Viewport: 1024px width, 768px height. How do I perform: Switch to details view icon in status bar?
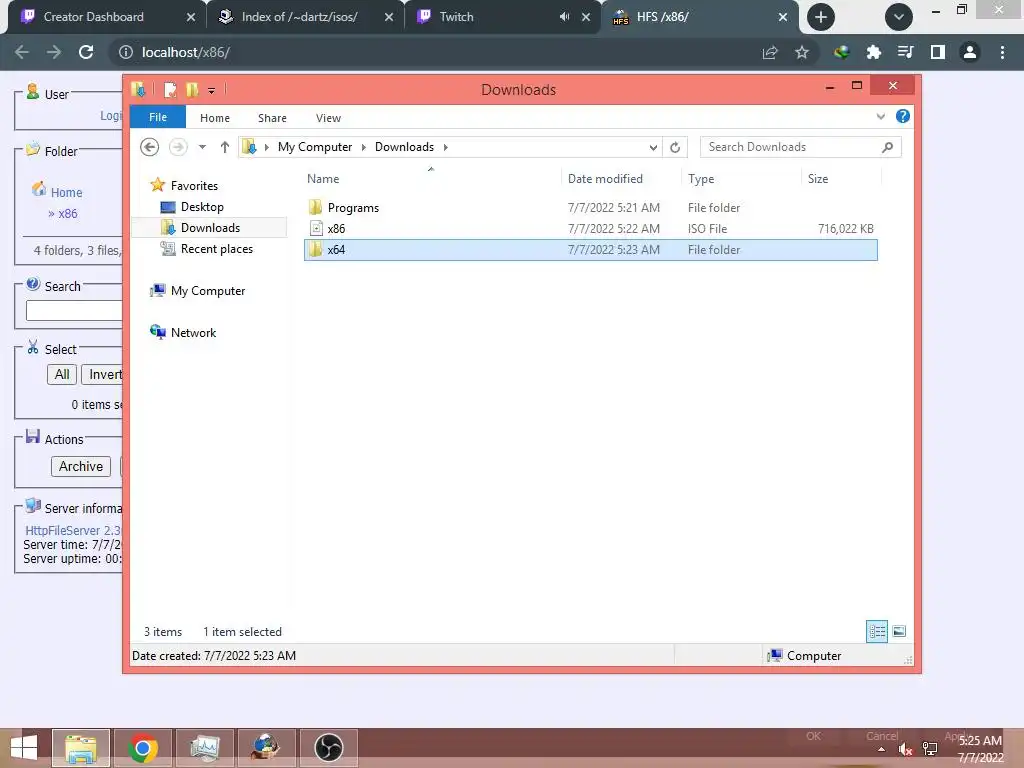coord(876,631)
